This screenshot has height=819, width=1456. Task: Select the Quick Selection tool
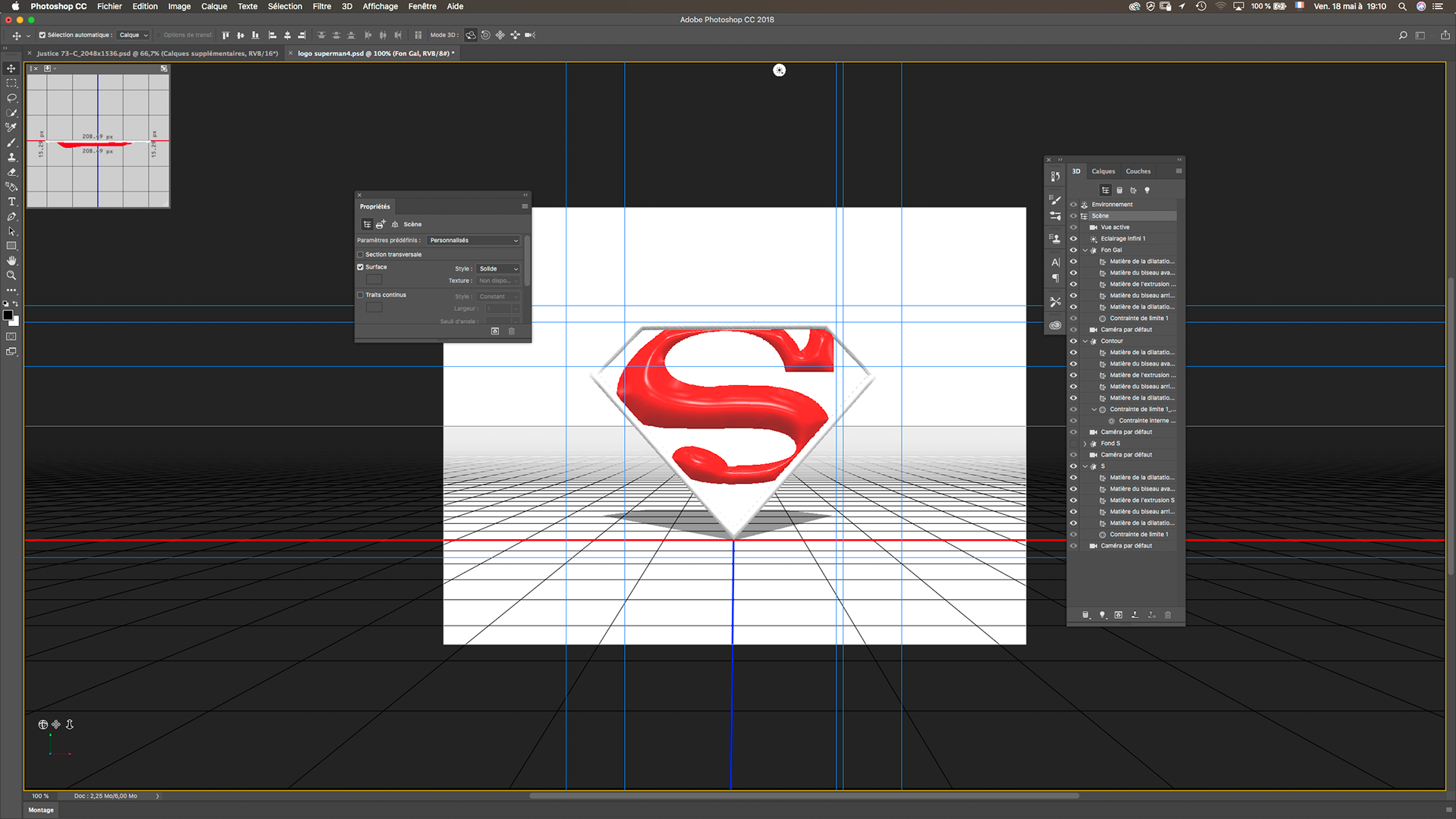click(x=11, y=113)
